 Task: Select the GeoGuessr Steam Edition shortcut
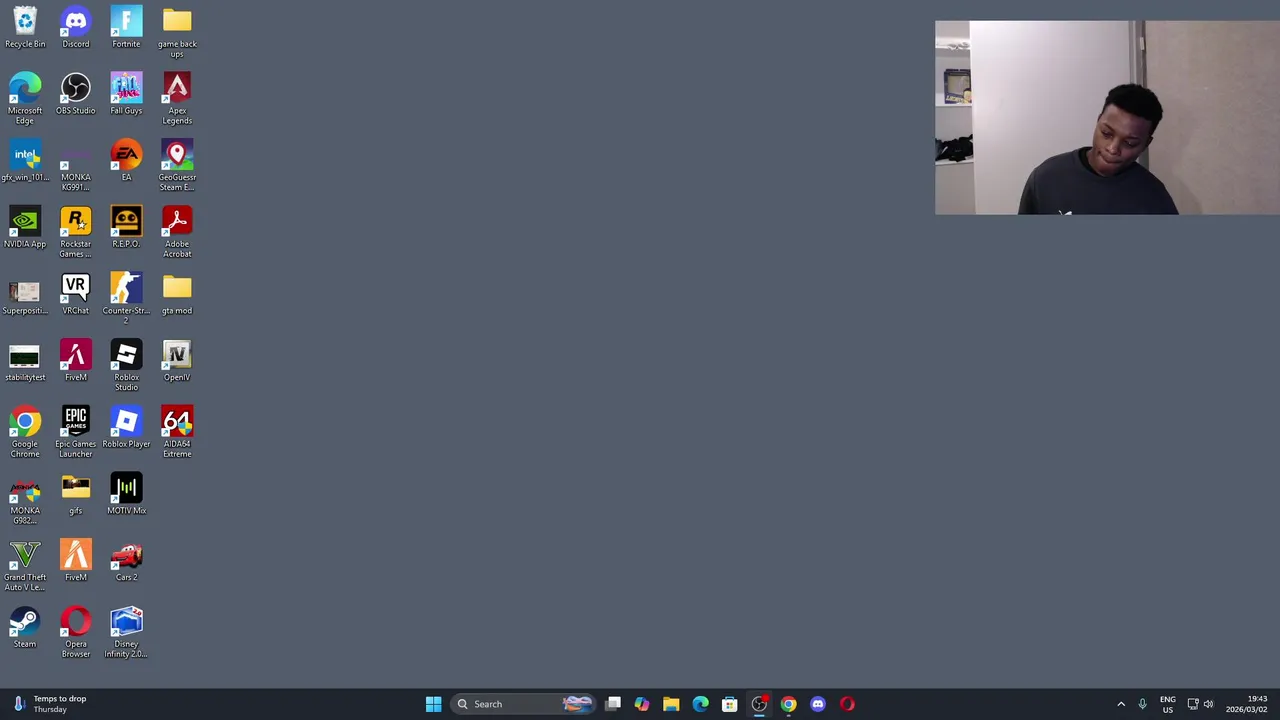pyautogui.click(x=177, y=166)
